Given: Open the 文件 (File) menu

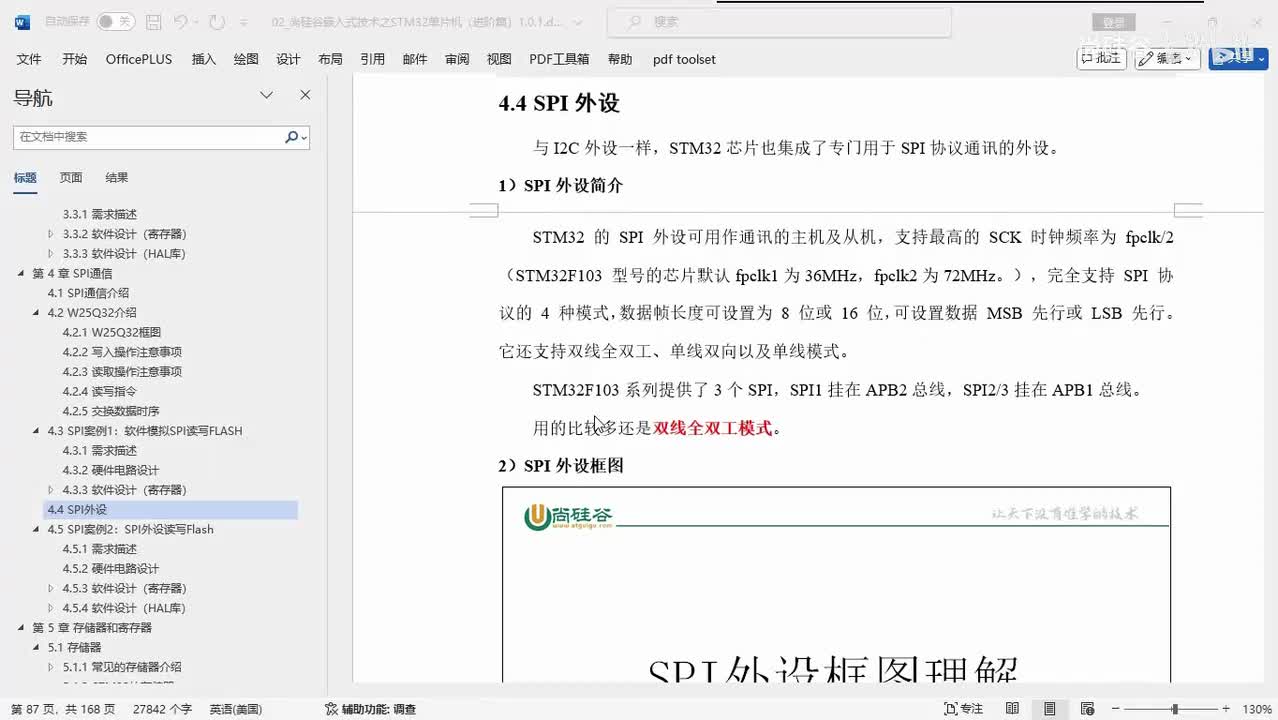Looking at the screenshot, I should point(29,59).
